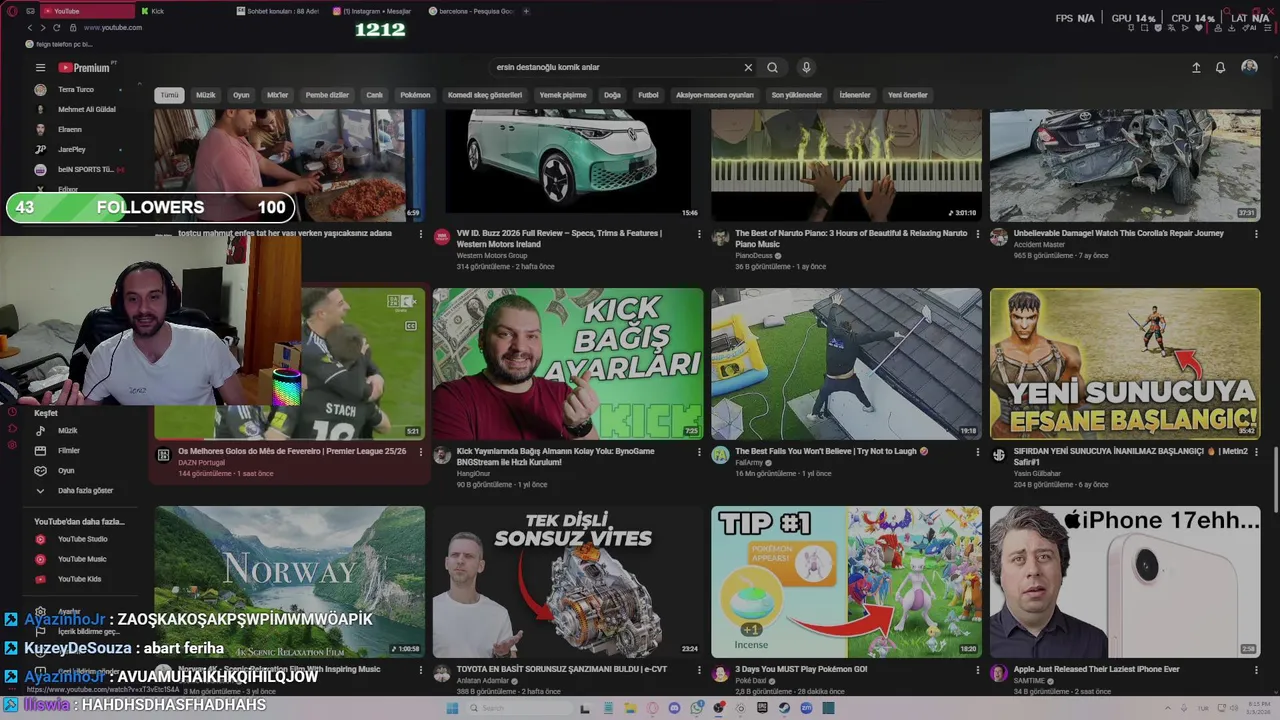Click the Windows Start button on the taskbar
The height and width of the screenshot is (720, 1280).
tap(452, 708)
